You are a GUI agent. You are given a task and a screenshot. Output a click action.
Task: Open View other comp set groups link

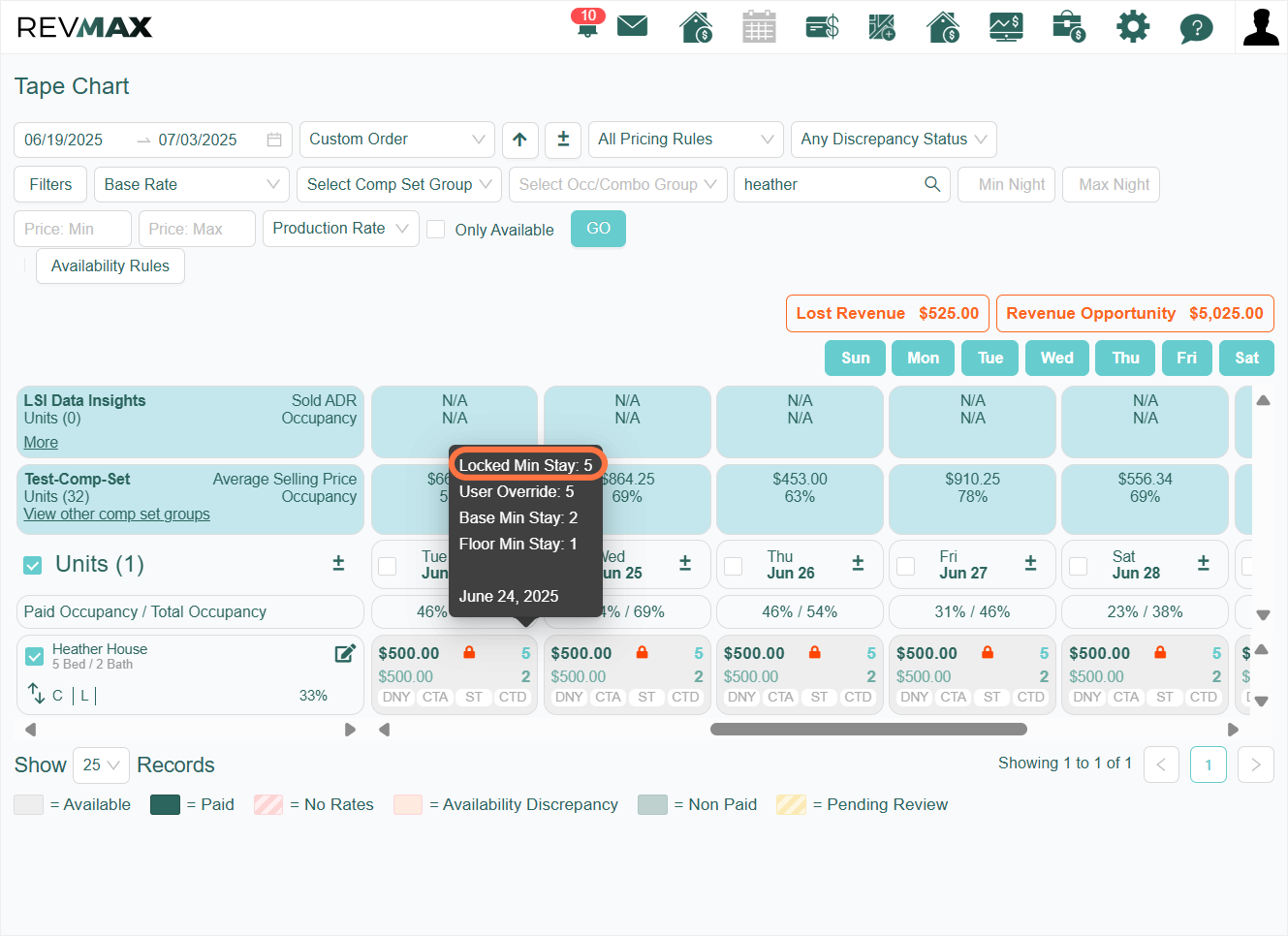pos(116,514)
